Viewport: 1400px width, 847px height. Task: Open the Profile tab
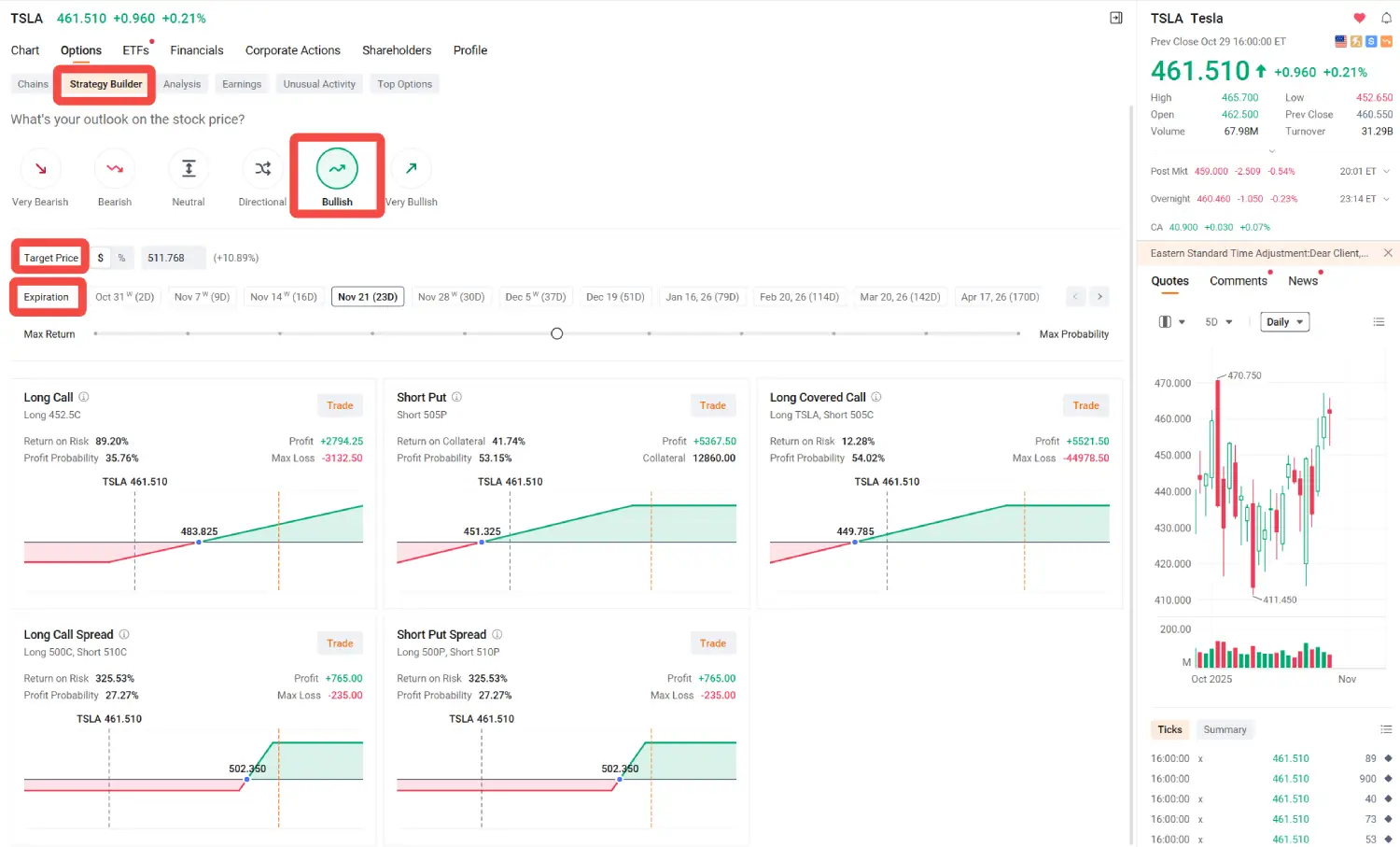[470, 50]
